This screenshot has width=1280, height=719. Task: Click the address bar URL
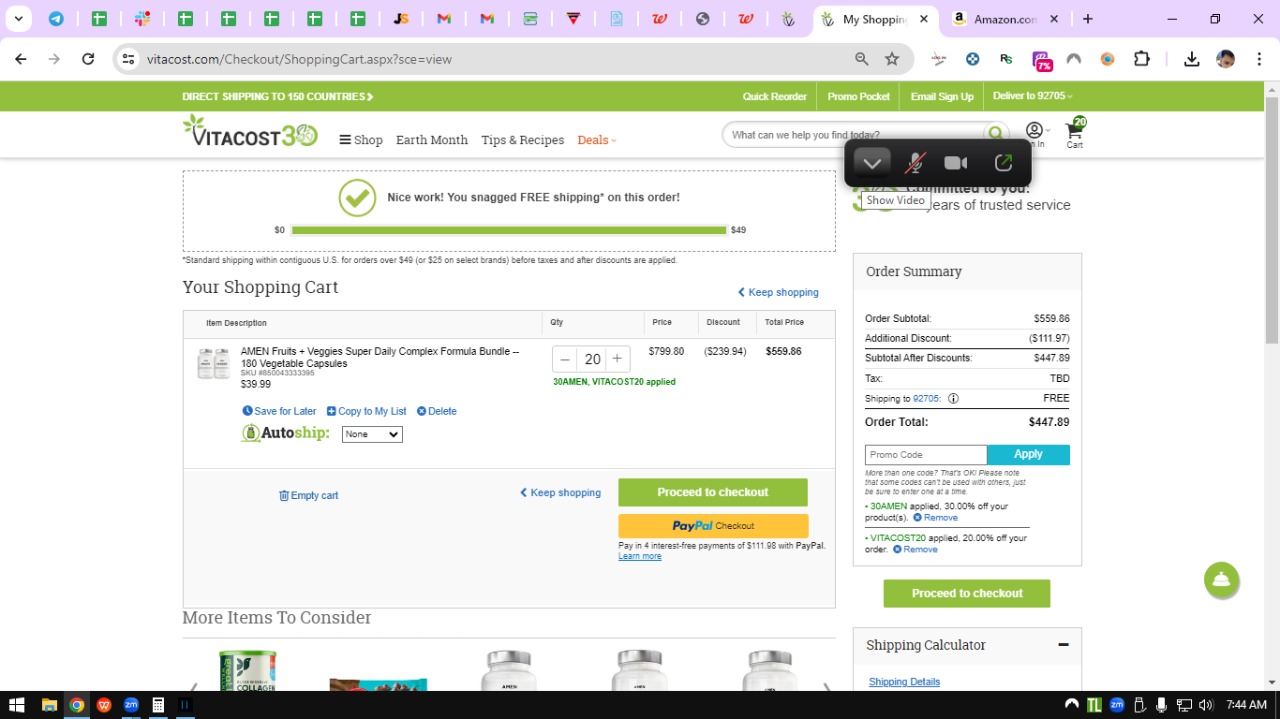click(x=299, y=59)
